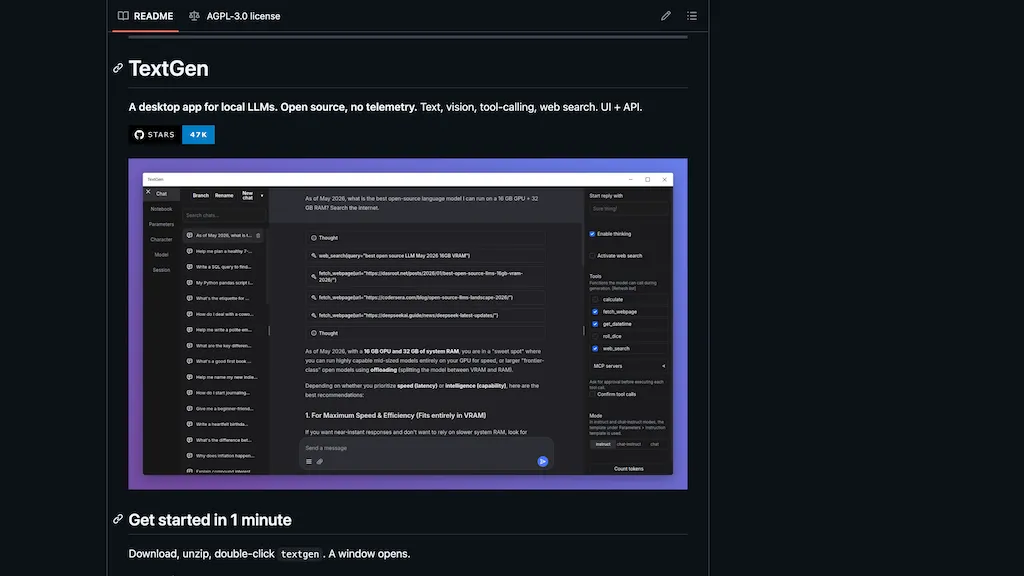In TextGen screenshot, click chat bubble icon beside 'What's the etiquette'
This screenshot has height=576, width=1024.
point(189,298)
